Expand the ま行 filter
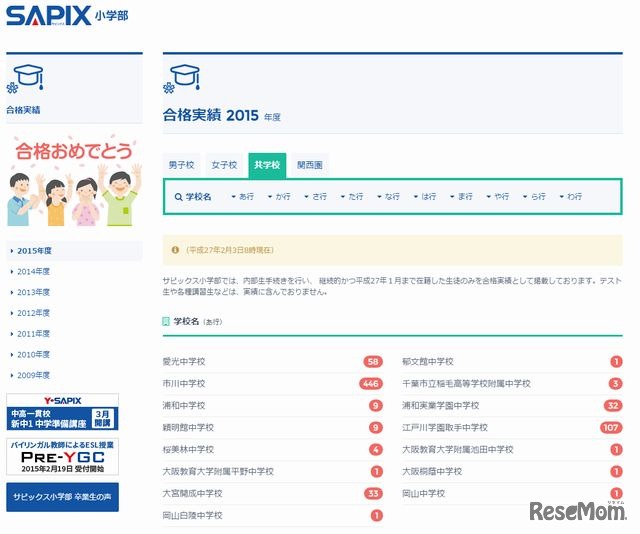The height and width of the screenshot is (534, 640). [461, 197]
